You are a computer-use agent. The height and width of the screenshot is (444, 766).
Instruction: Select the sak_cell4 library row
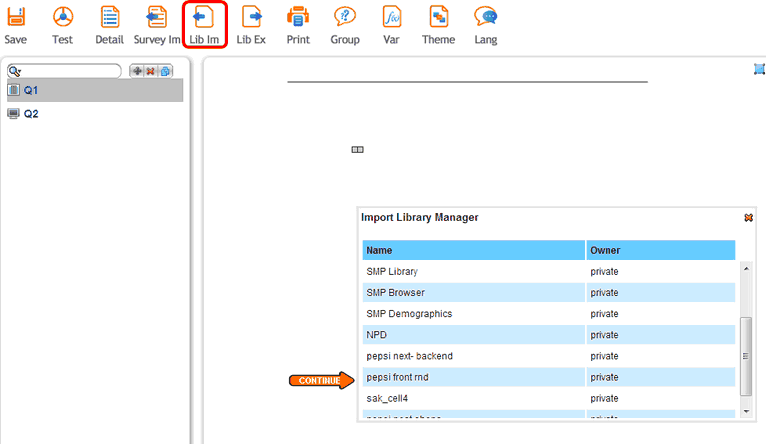coord(549,399)
